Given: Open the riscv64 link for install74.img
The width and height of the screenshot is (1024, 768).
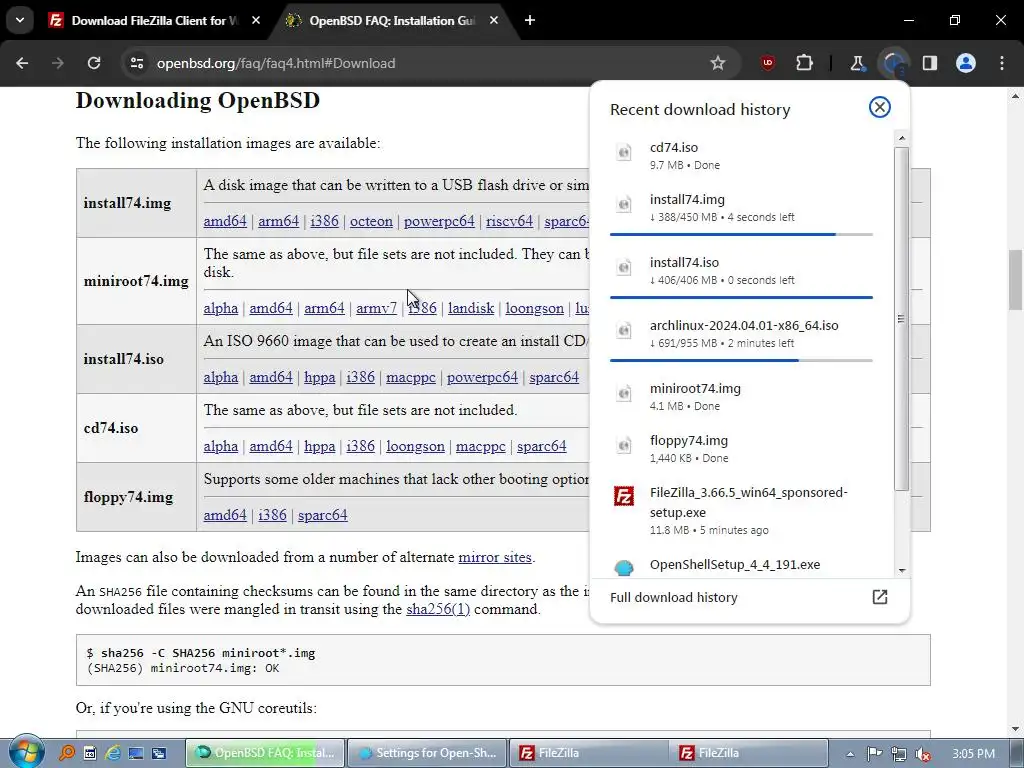Looking at the screenshot, I should point(509,221).
